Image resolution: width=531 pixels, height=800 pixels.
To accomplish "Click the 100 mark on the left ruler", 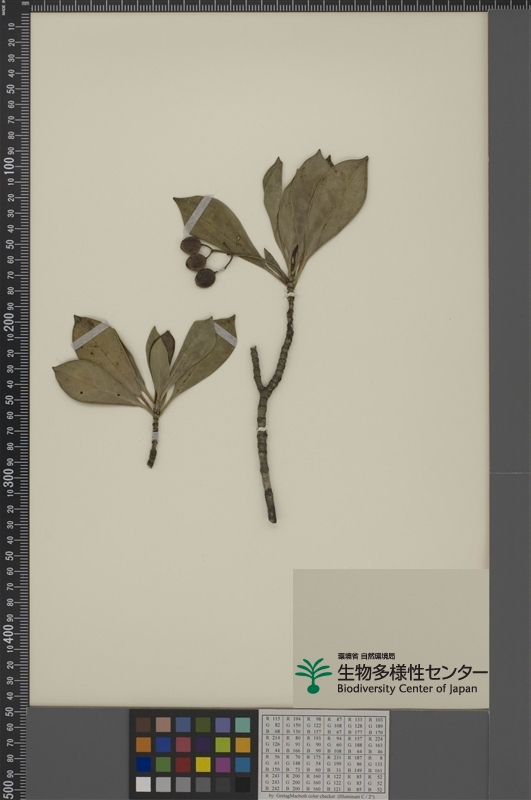I will click(x=9, y=165).
